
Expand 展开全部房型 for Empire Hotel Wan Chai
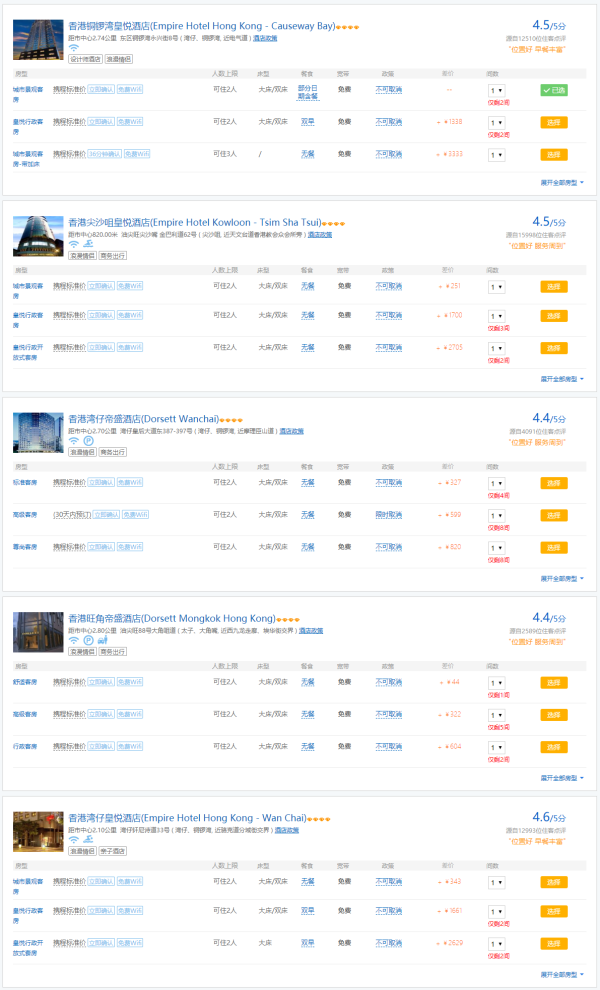[562, 975]
